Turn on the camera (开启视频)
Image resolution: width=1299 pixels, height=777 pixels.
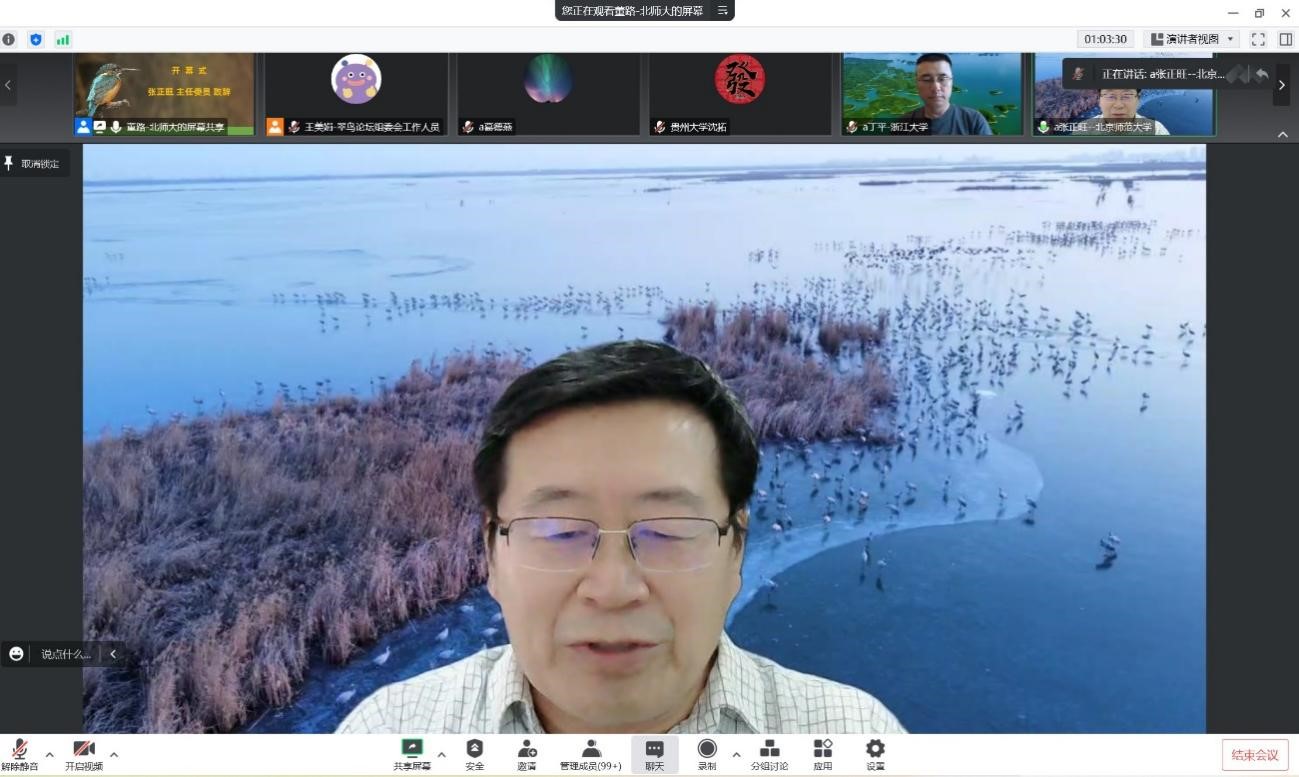click(84, 752)
